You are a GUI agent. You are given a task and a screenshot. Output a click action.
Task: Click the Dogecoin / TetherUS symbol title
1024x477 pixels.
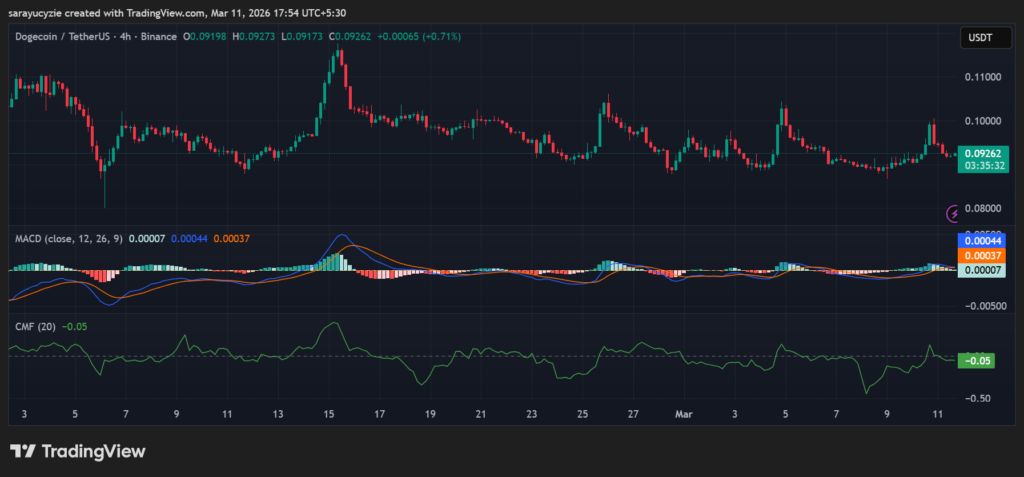pyautogui.click(x=76, y=37)
